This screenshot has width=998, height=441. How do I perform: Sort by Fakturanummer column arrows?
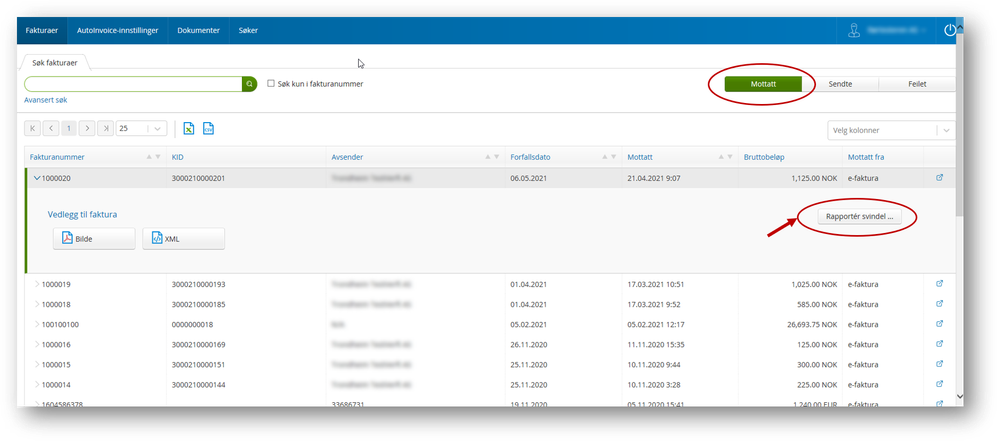pos(153,157)
